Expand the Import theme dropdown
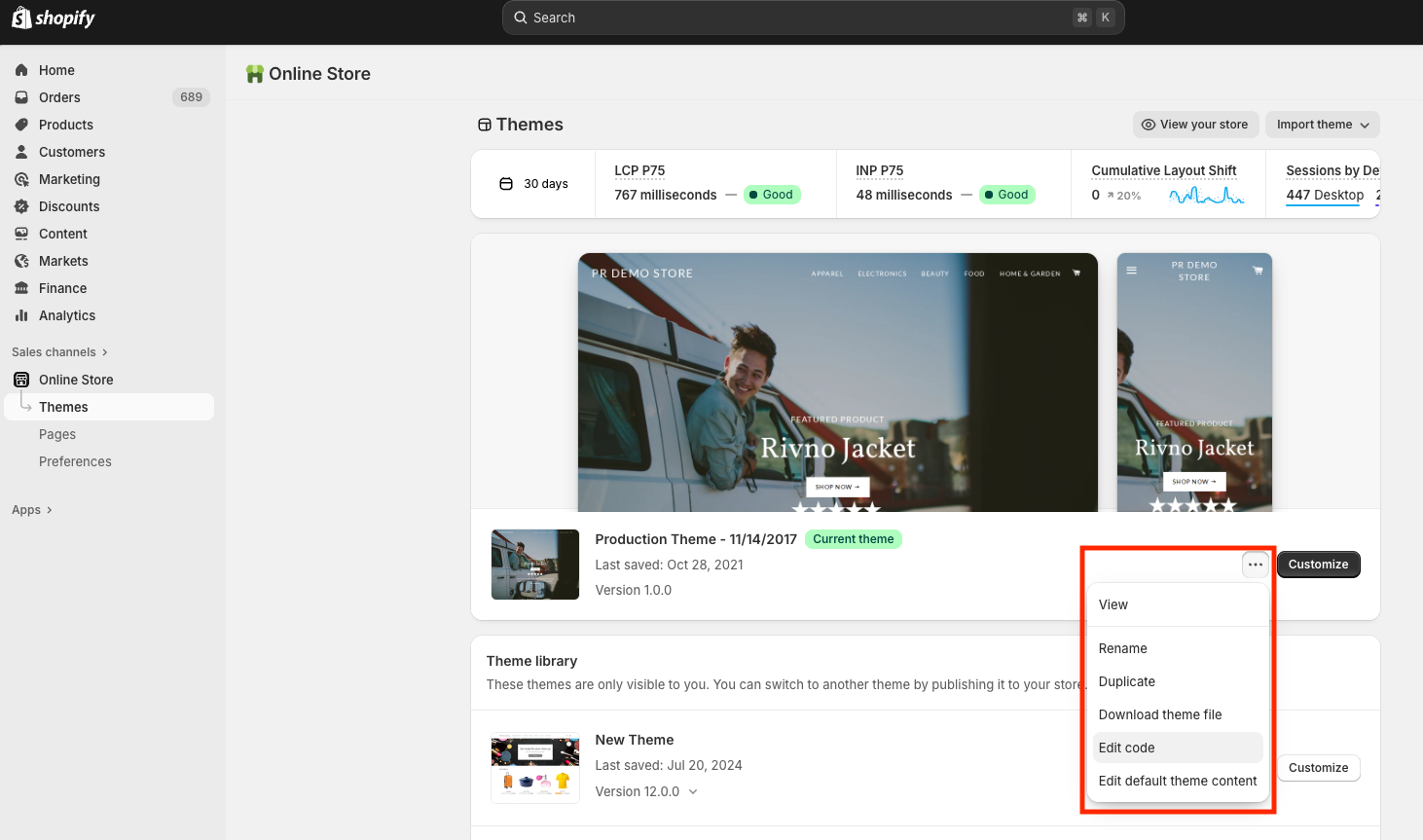Viewport: 1423px width, 840px height. point(1322,125)
